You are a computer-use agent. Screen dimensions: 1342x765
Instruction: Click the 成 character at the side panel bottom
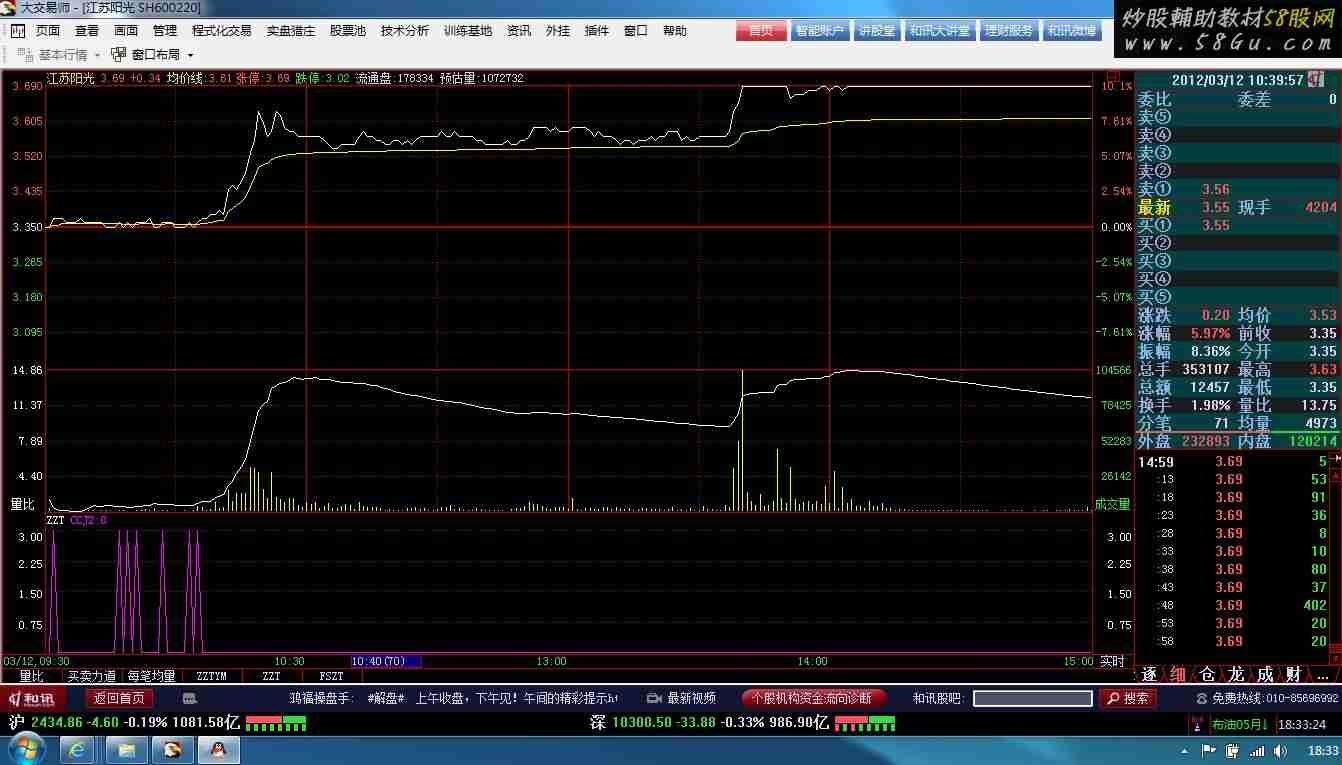tap(1265, 675)
